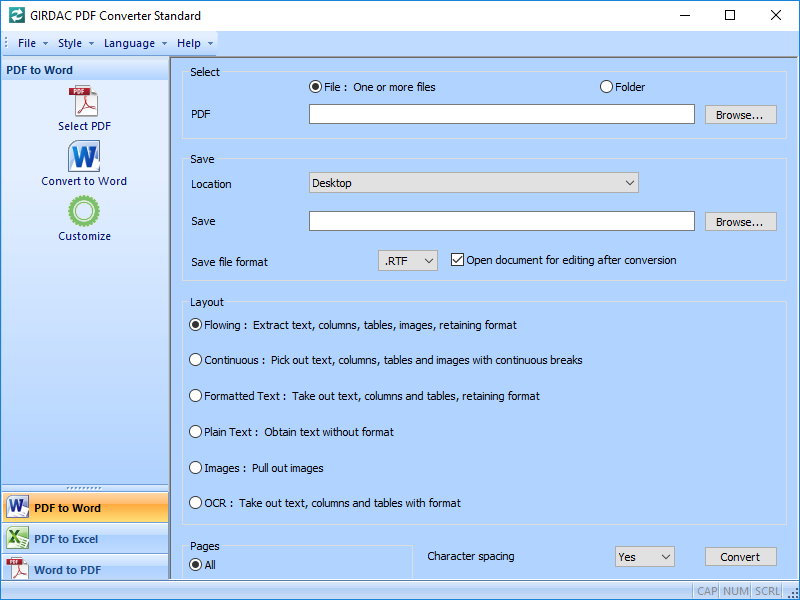800x600 pixels.
Task: Click the PDF to Word panel header
Action: (85, 70)
